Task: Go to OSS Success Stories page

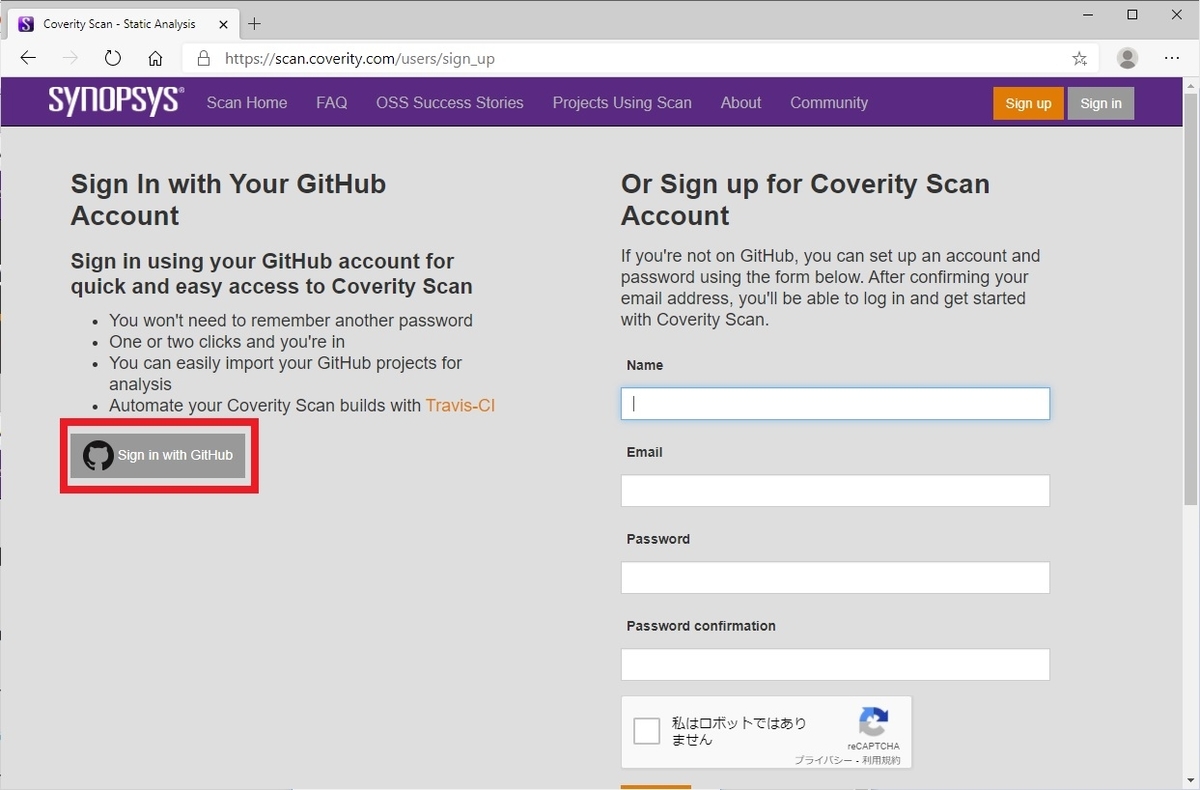Action: click(x=450, y=103)
